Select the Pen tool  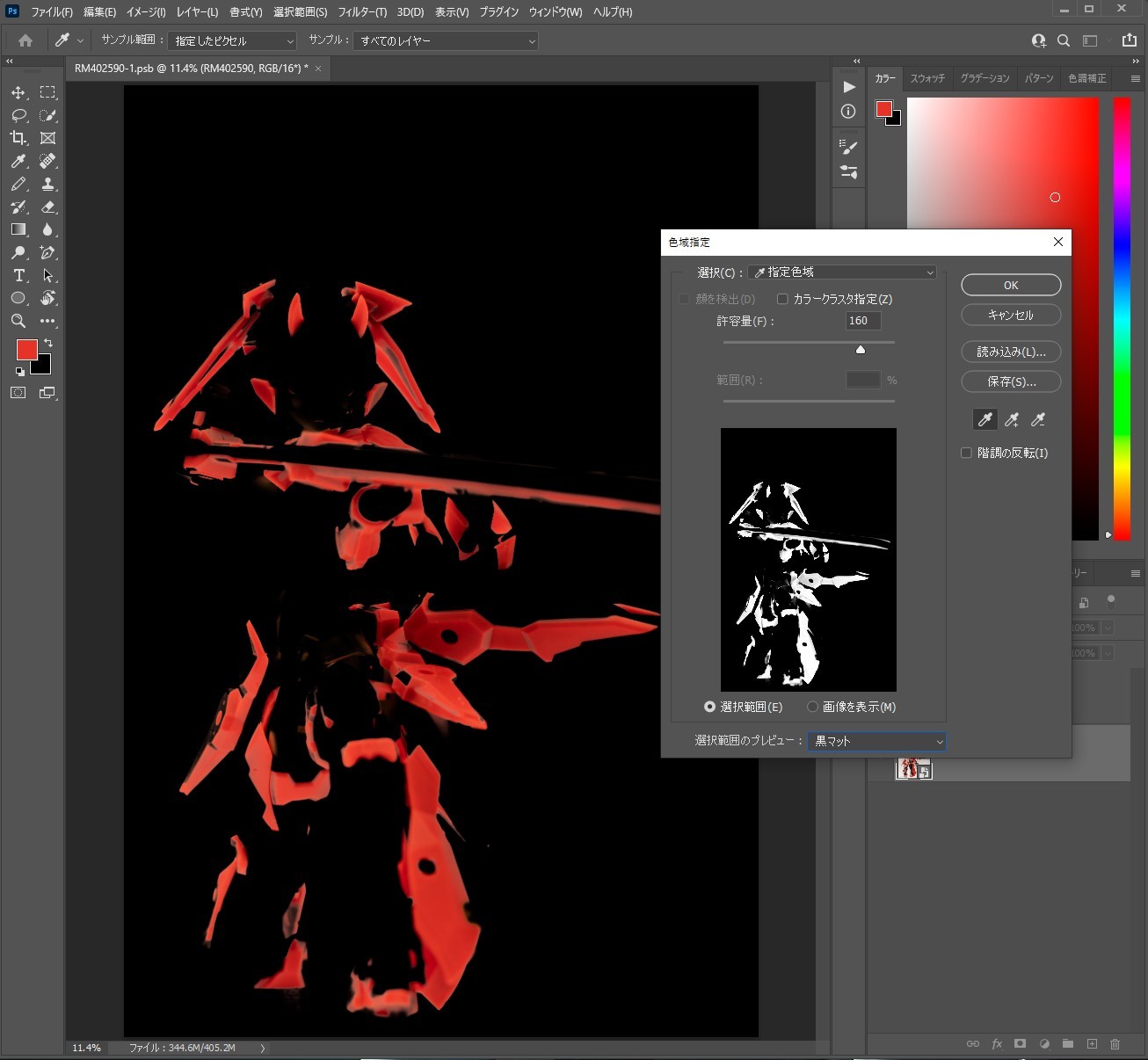pos(47,252)
